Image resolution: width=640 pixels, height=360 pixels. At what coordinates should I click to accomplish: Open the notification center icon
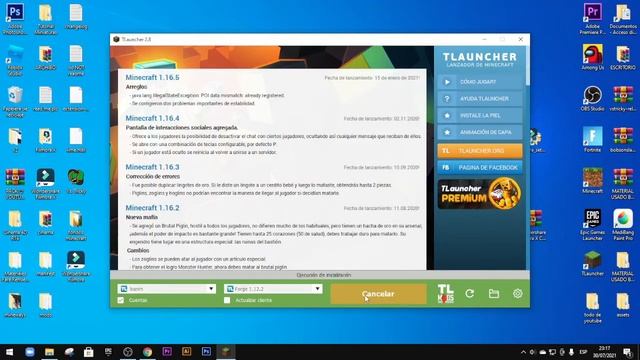pyautogui.click(x=628, y=352)
